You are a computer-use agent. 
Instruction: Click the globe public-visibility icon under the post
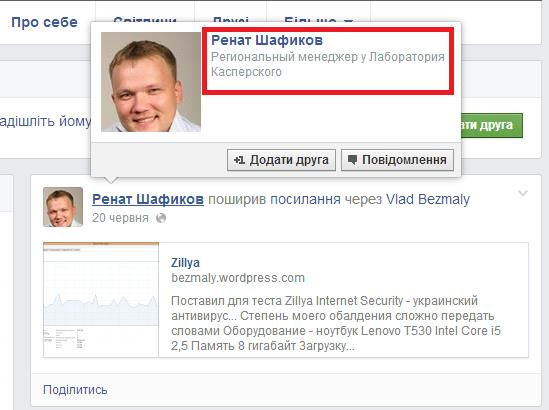point(161,218)
